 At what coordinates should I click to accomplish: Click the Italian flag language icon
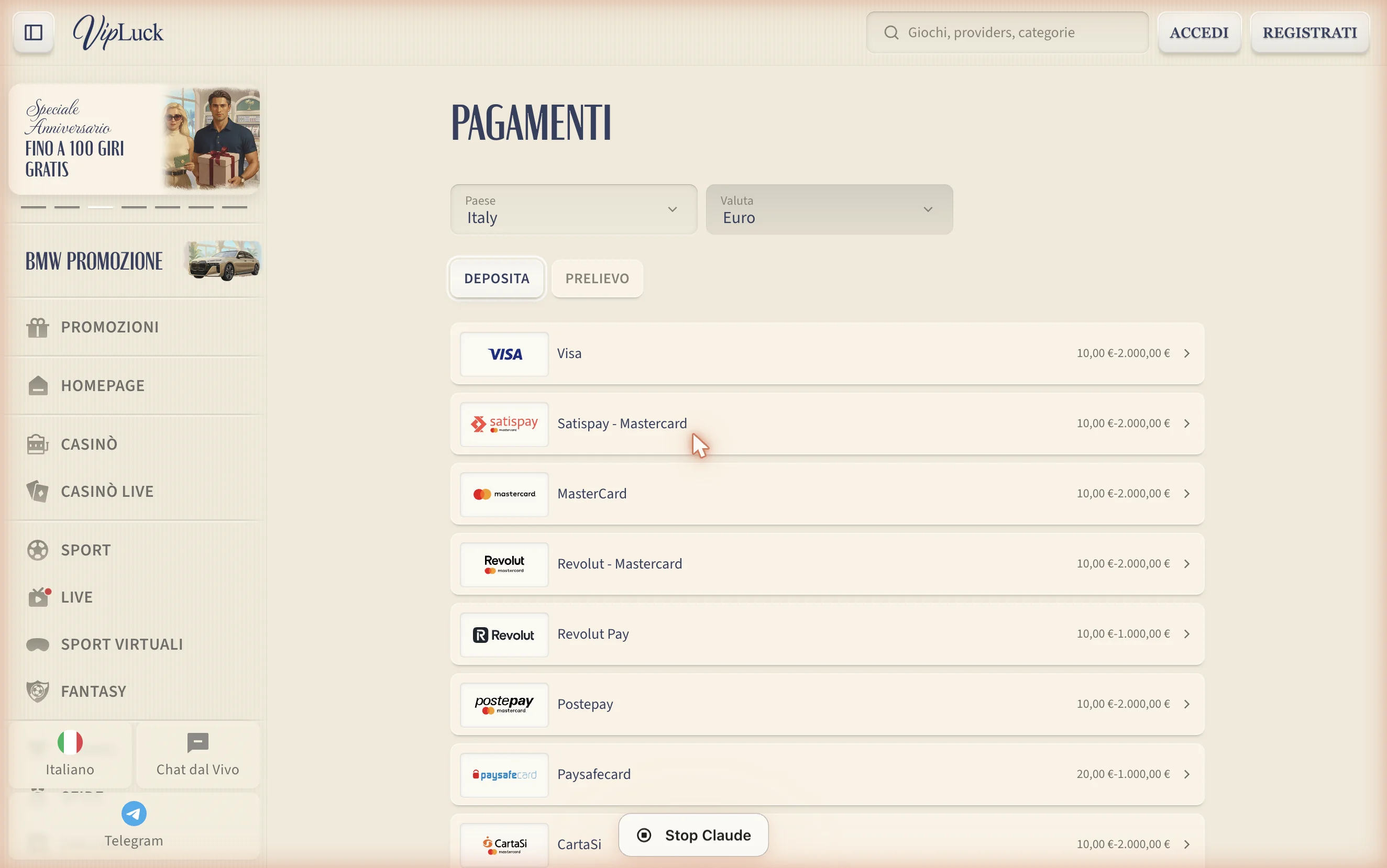pos(70,742)
